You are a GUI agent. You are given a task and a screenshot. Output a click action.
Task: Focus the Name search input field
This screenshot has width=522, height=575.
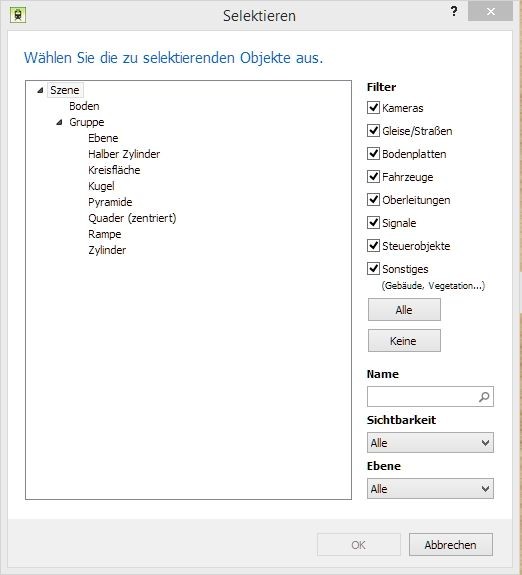click(422, 397)
